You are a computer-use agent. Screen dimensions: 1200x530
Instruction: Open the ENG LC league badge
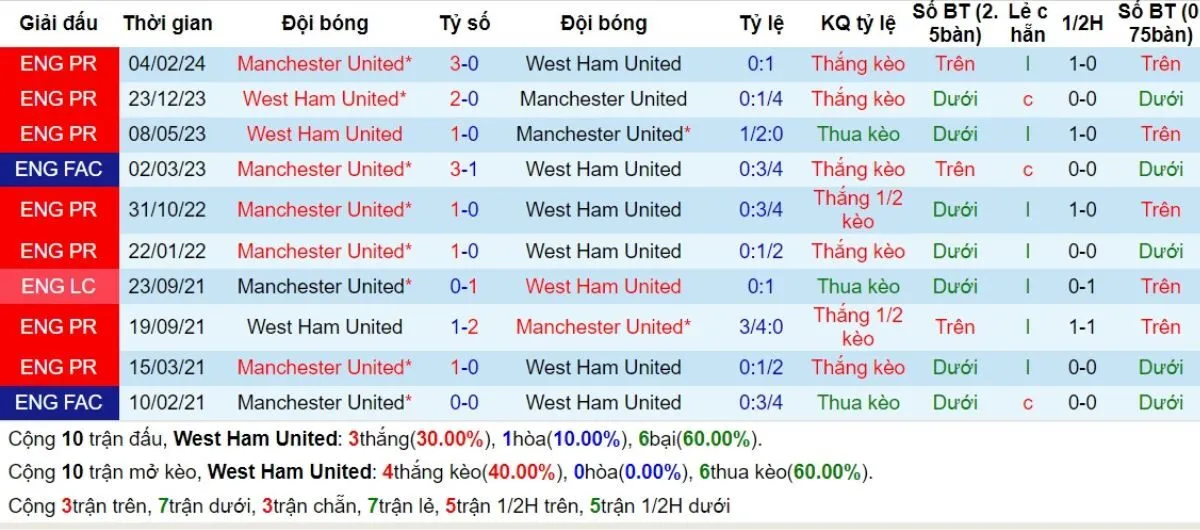coord(59,286)
